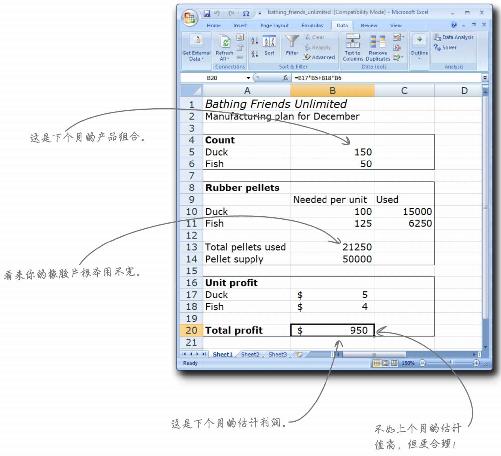
Task: Click the Remove Duplicates icon
Action: click(x=378, y=42)
